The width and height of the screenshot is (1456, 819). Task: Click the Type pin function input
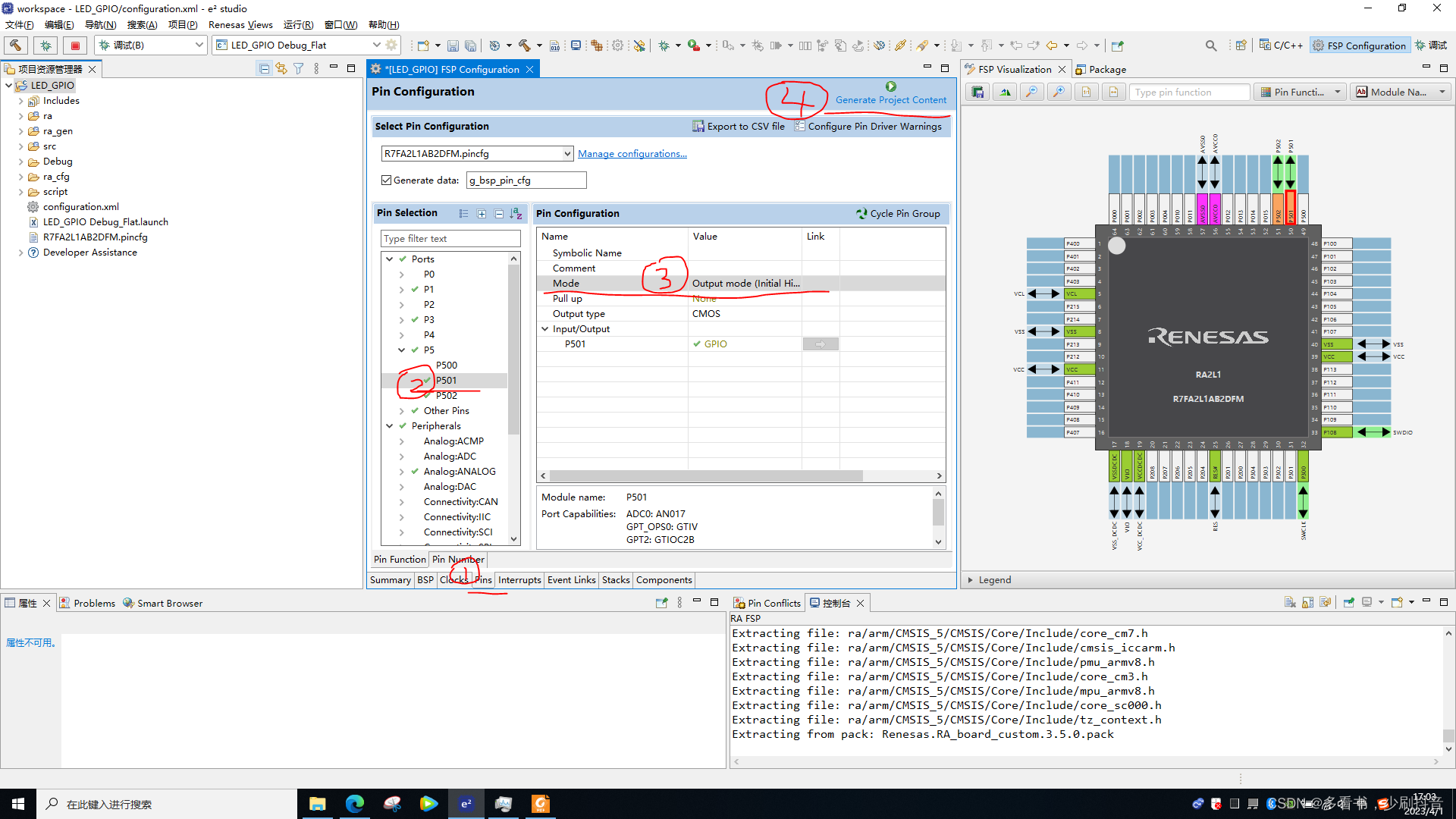1188,93
